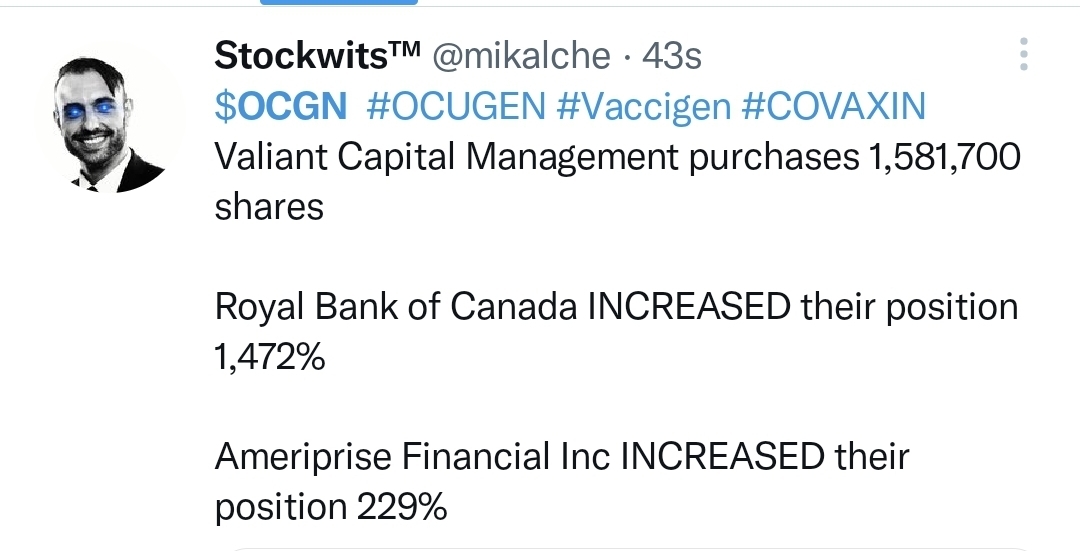Click the 1,472% figure

pos(269,357)
